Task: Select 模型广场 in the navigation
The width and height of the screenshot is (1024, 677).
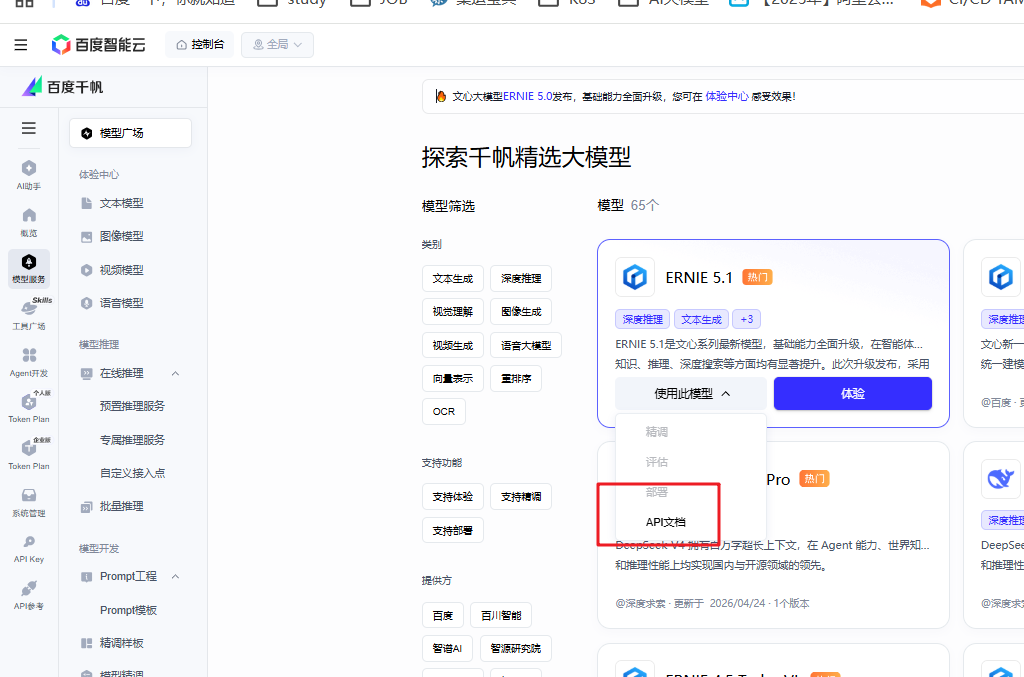Action: [130, 133]
